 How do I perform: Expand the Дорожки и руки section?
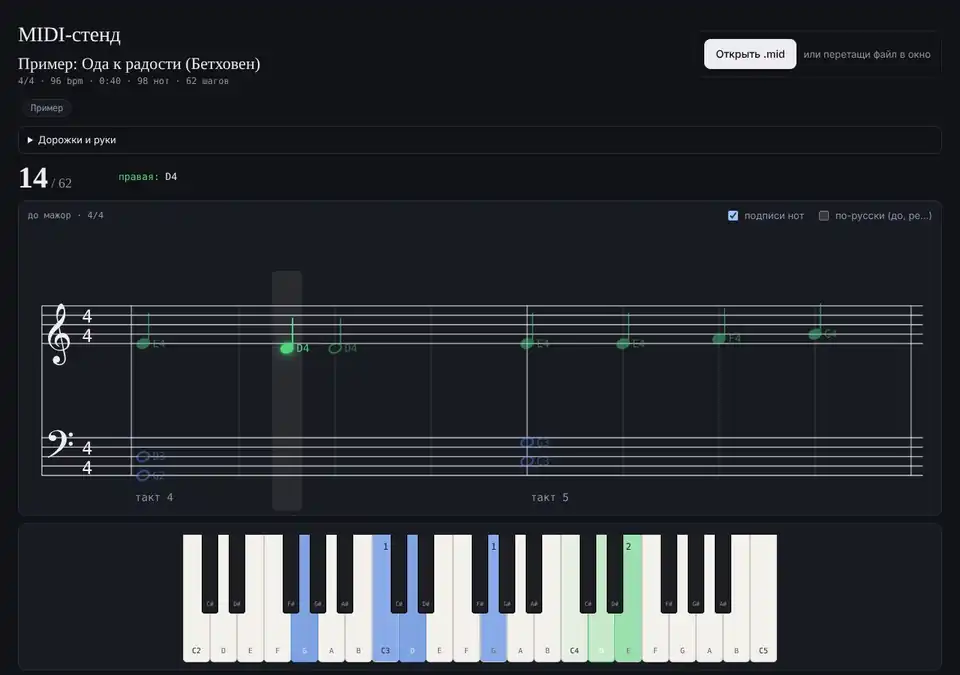[479, 140]
